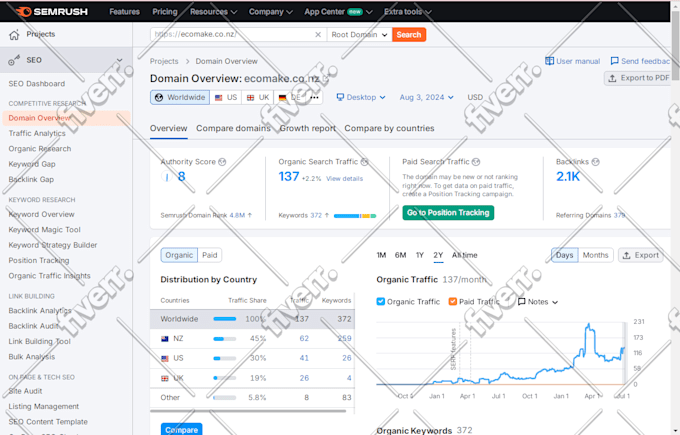Click the Authority Score info icon
680x435 pixels.
pos(222,162)
